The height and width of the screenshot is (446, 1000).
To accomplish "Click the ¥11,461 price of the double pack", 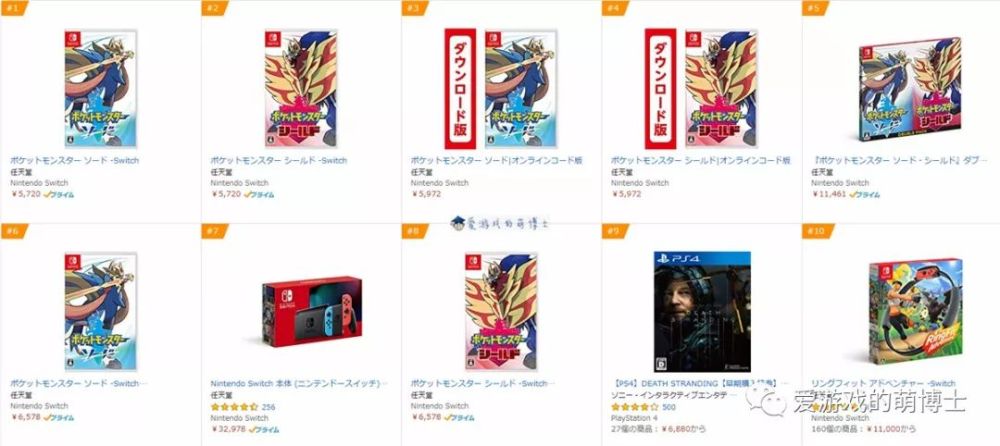I will pos(828,194).
